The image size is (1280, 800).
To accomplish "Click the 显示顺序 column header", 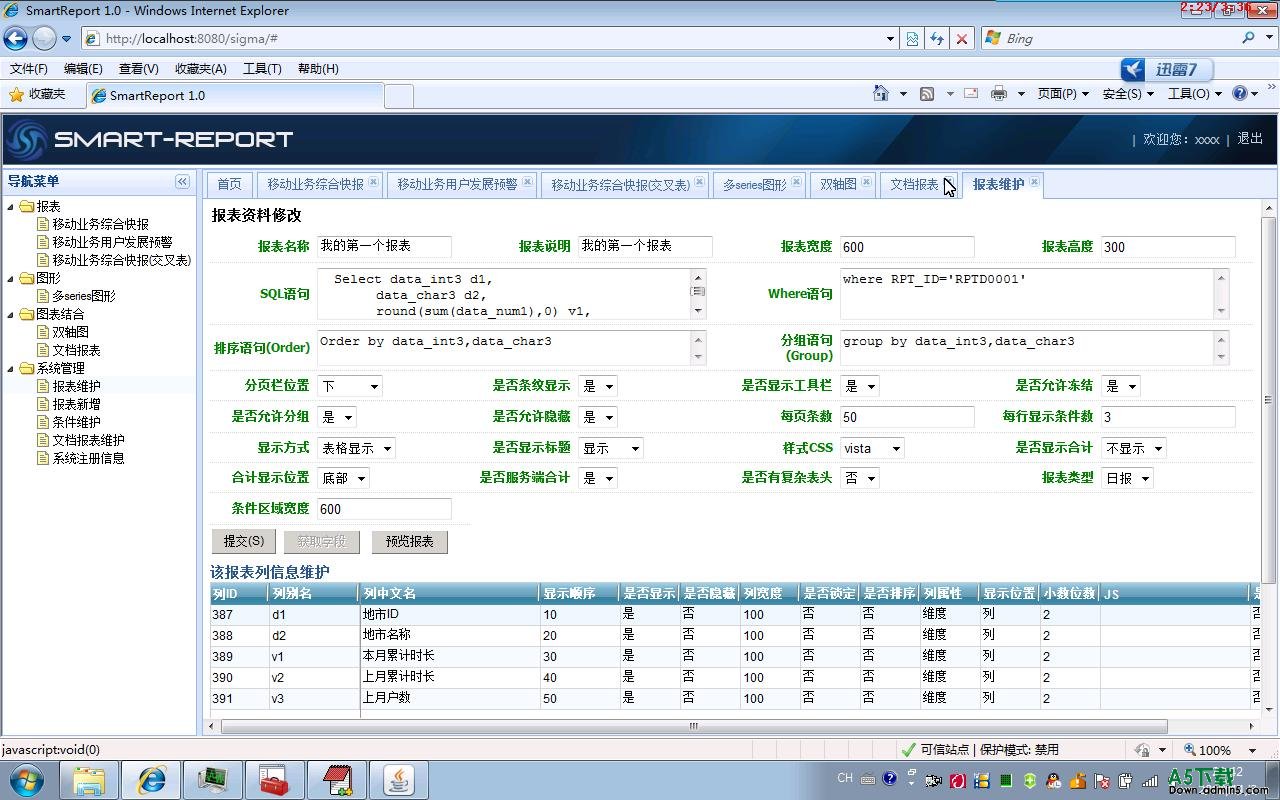I will click(x=579, y=594).
